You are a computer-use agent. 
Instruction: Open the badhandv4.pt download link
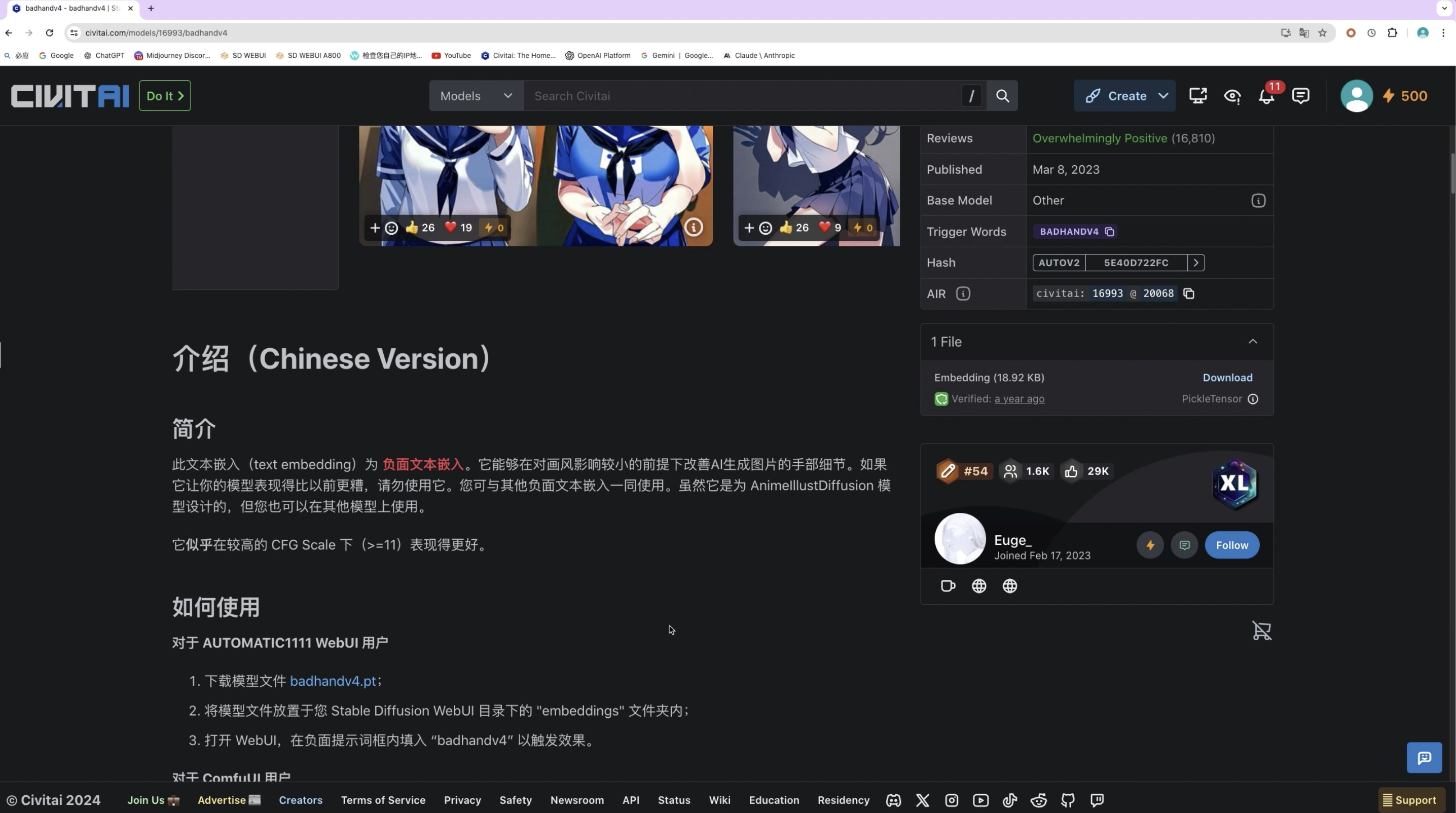[333, 681]
